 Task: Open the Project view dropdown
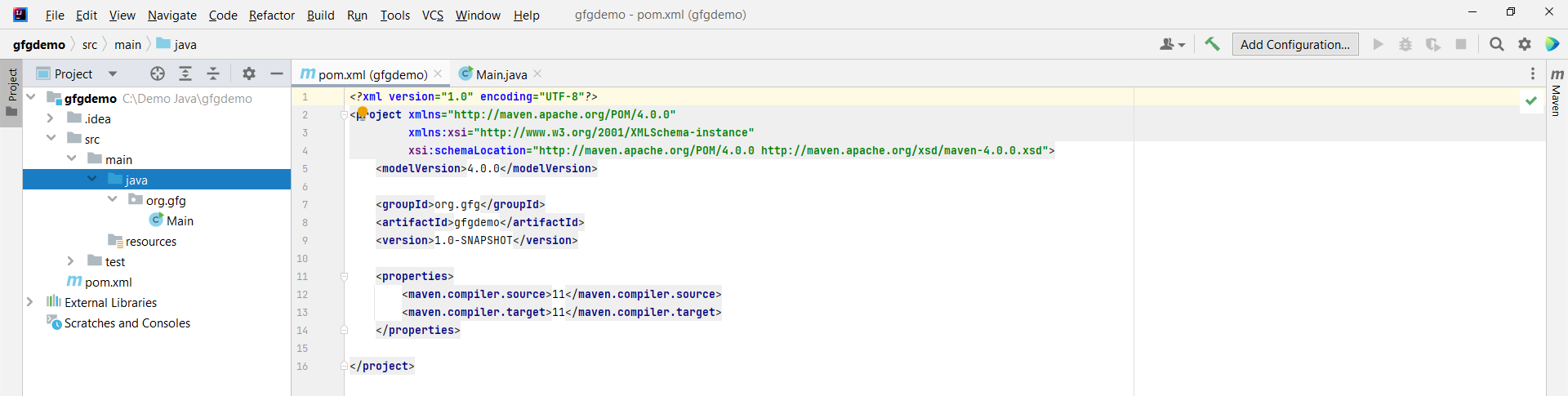point(113,73)
